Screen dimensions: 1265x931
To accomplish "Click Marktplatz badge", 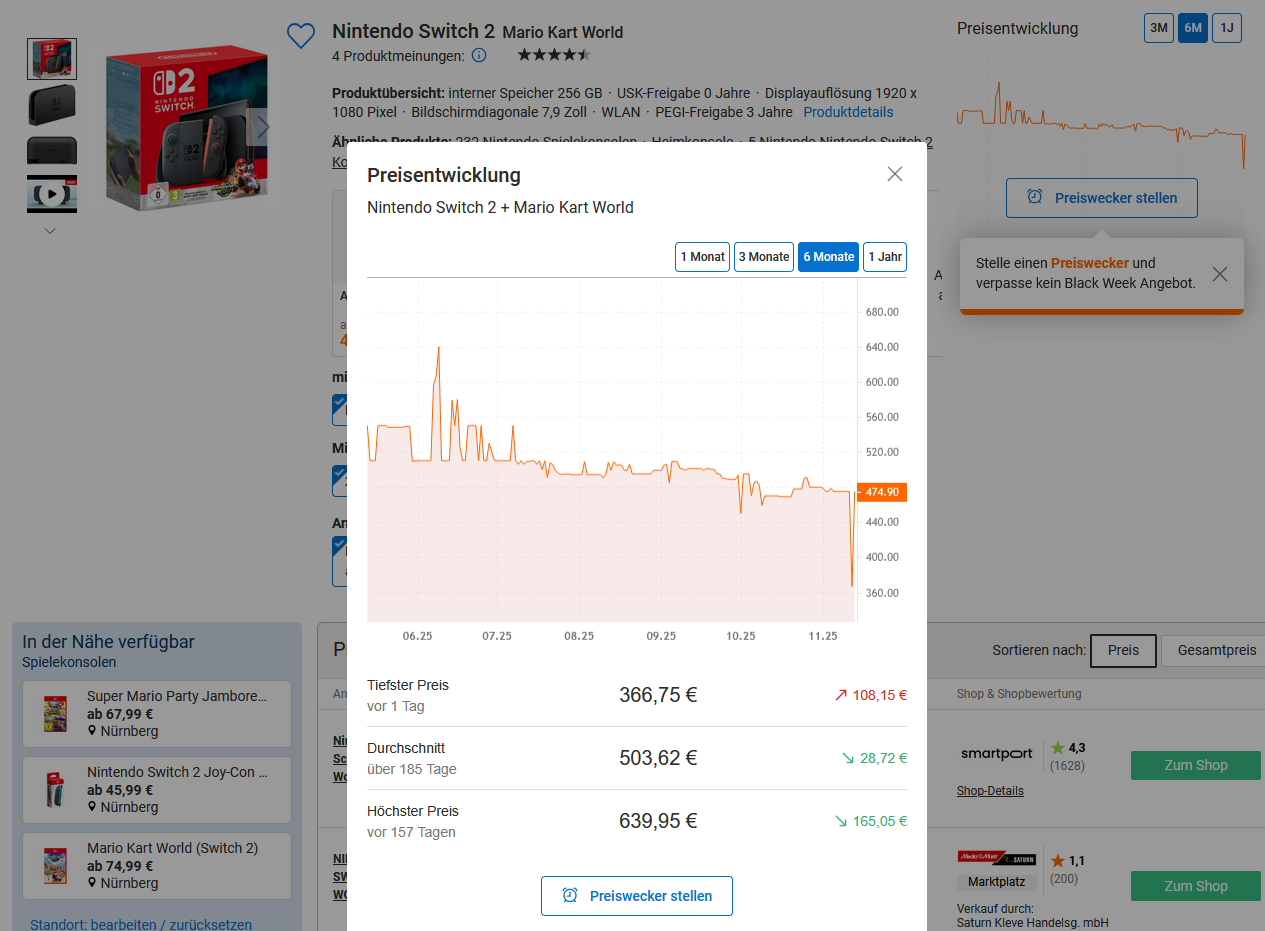I will (x=996, y=882).
